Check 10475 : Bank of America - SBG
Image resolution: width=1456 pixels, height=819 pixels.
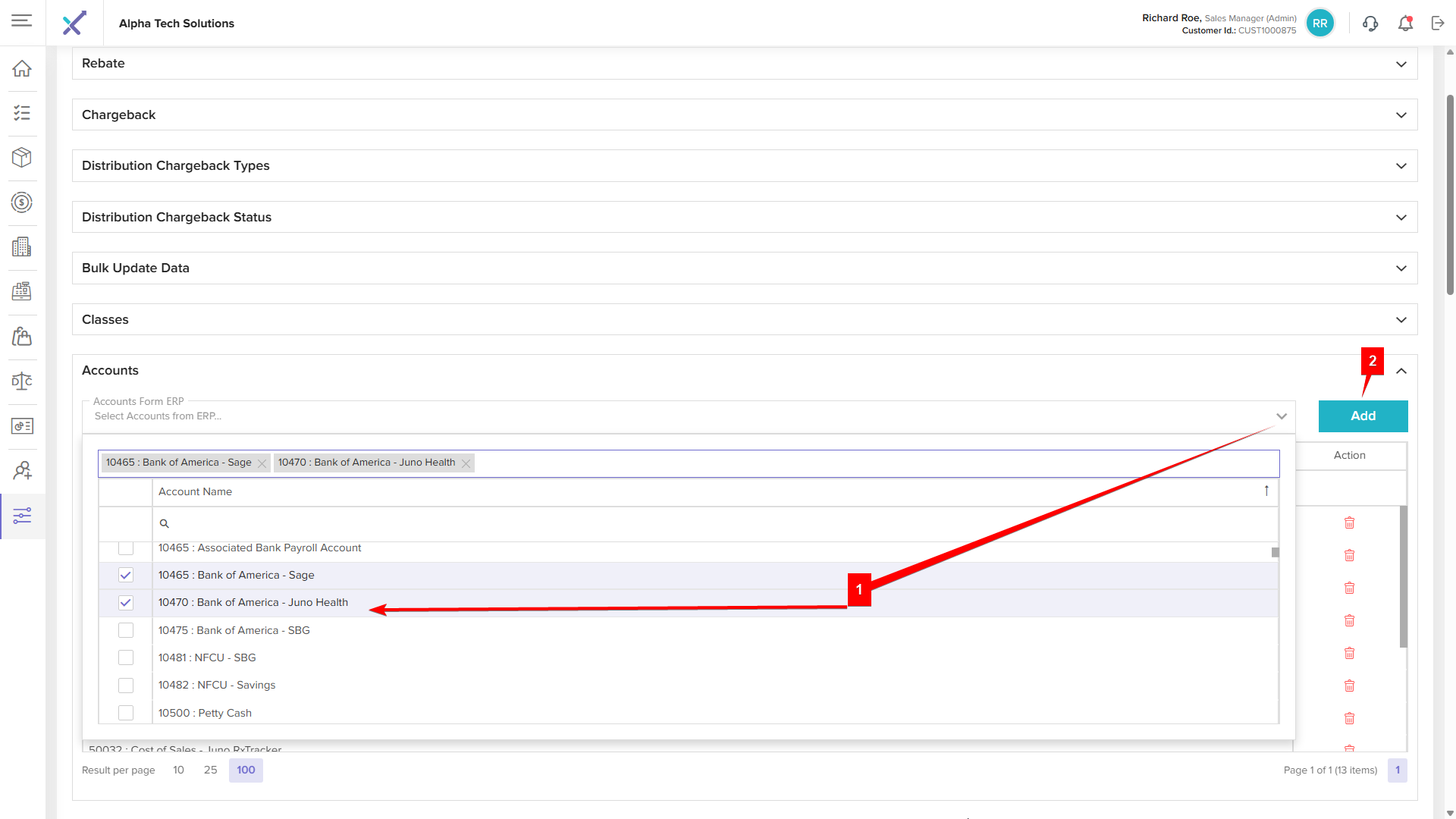pyautogui.click(x=126, y=630)
